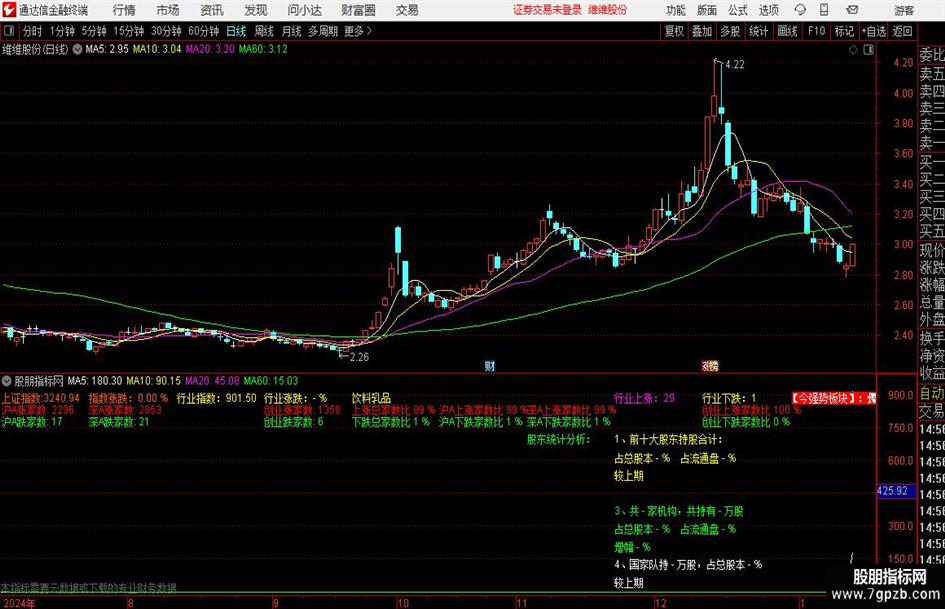
Task: Click the 饮料乳品 industry label
Action: point(371,399)
